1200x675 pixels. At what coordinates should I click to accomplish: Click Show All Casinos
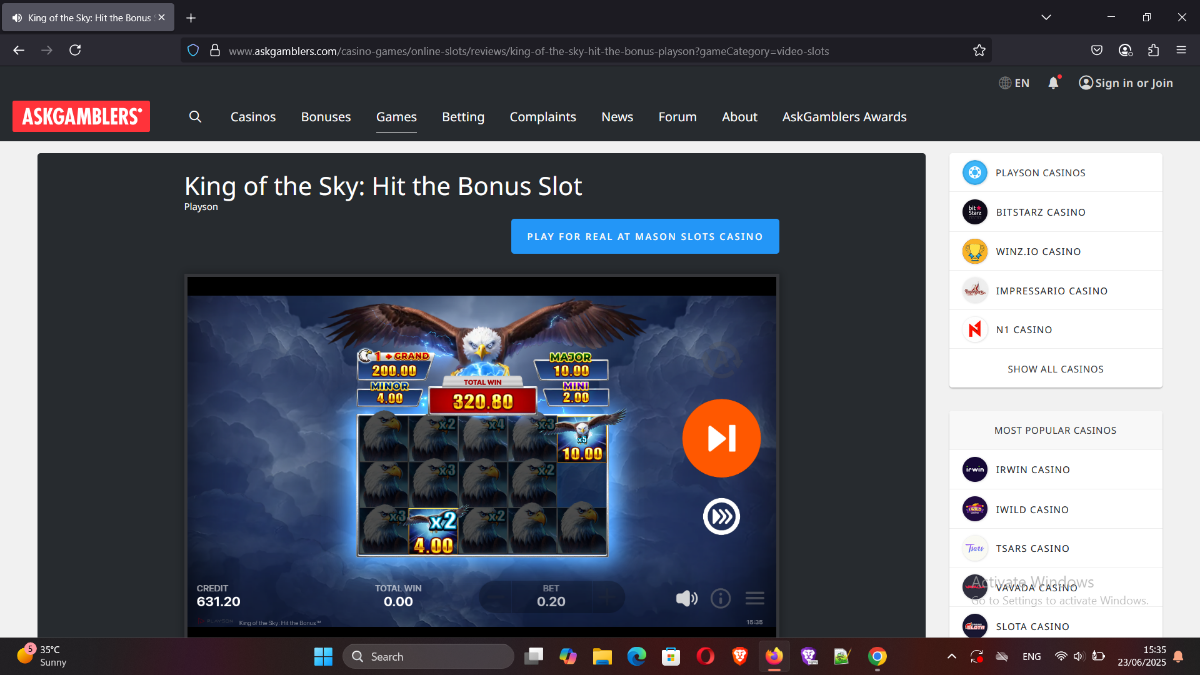point(1055,369)
